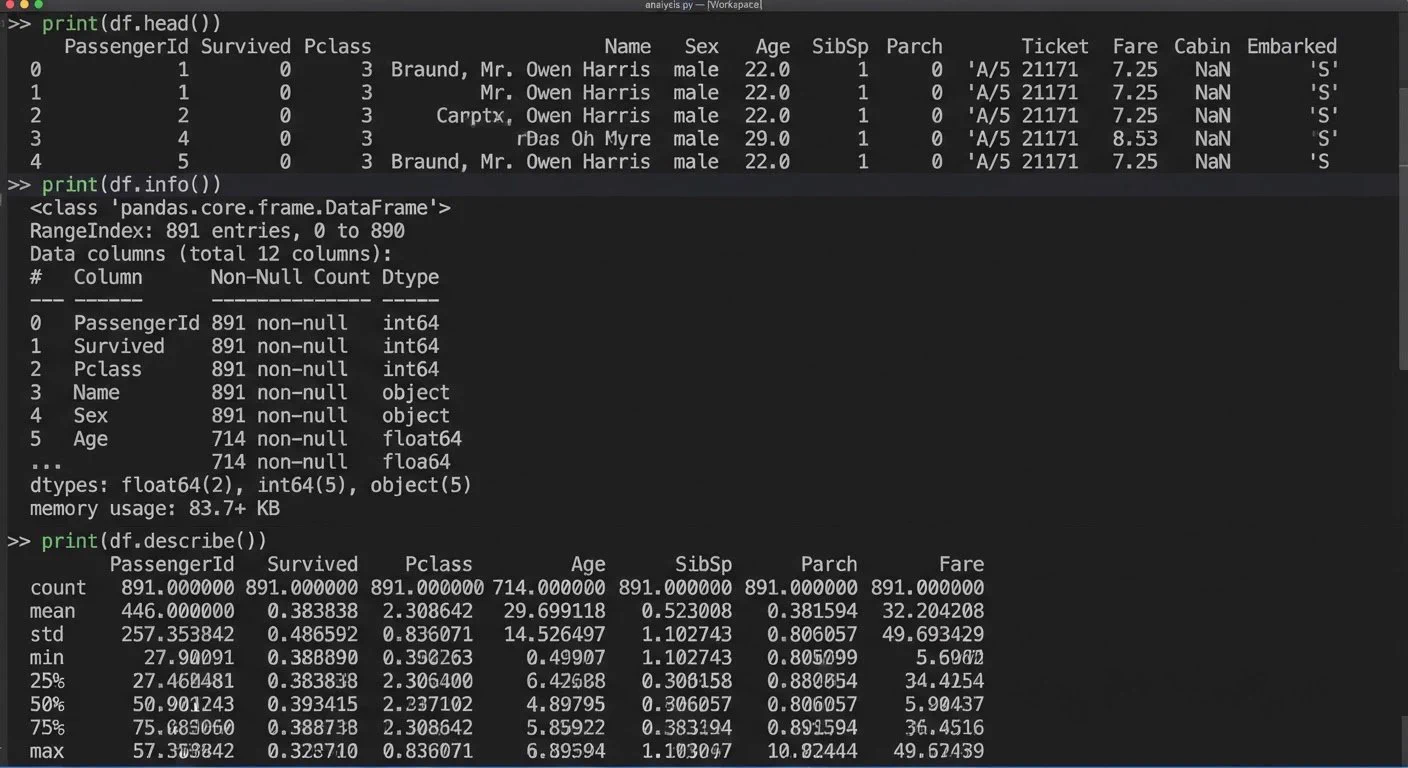The image size is (1408, 768).
Task: Click the Ticket column header in head output
Action: coord(1055,47)
